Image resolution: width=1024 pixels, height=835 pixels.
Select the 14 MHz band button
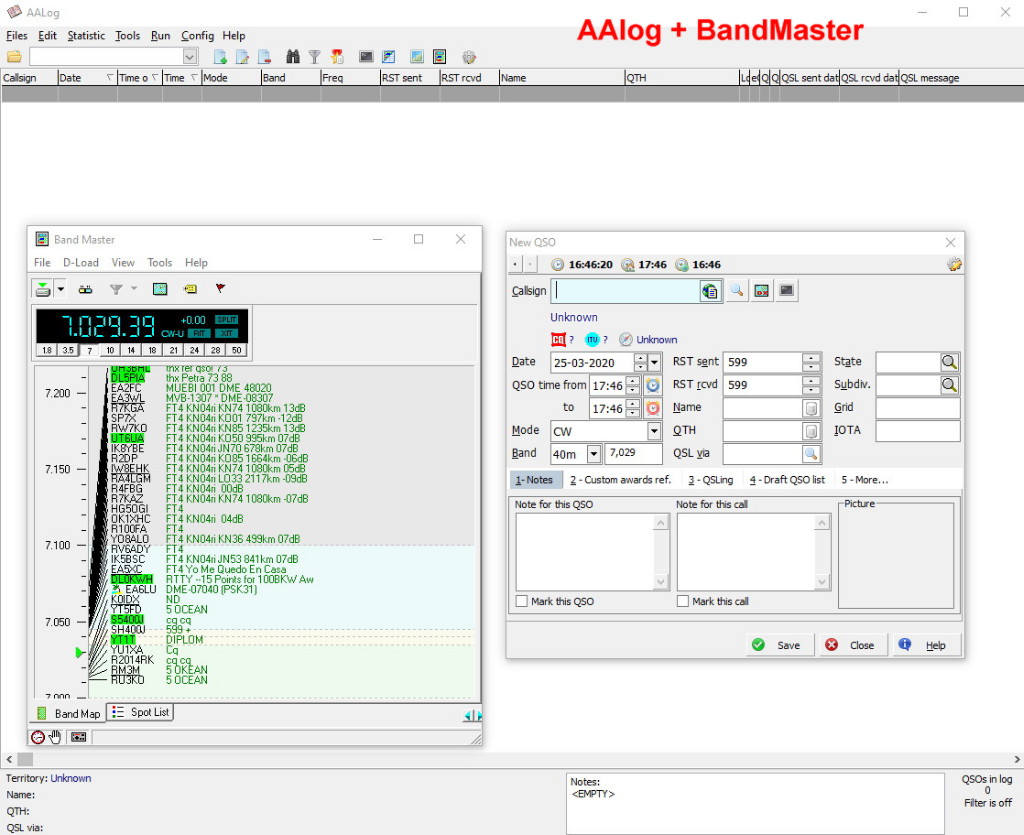click(131, 351)
